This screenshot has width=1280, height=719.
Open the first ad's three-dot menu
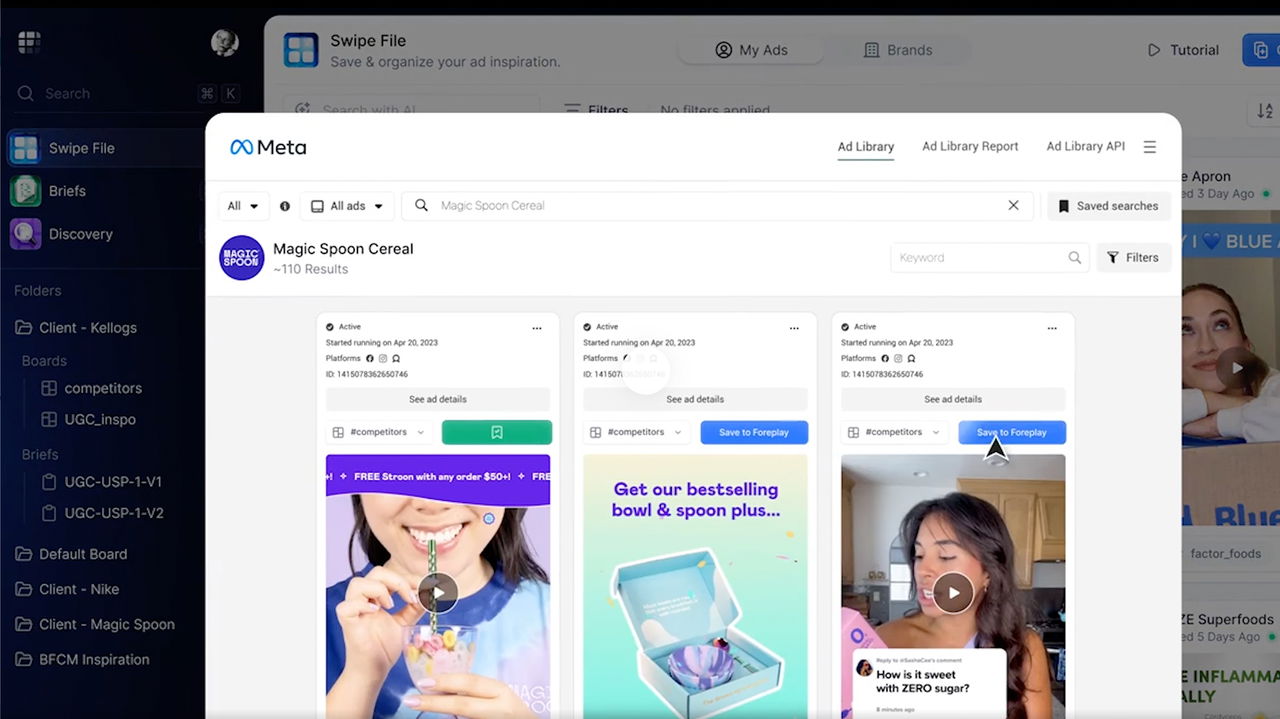point(537,327)
